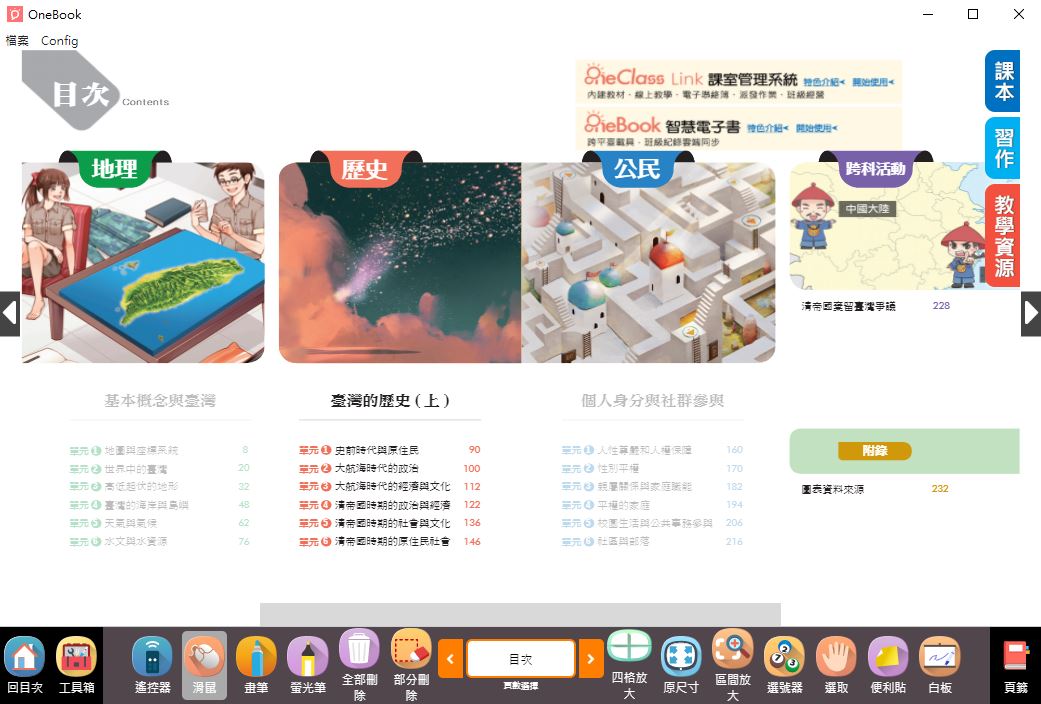Image resolution: width=1041 pixels, height=704 pixels.
Task: Open civics unit 平權的家庭
Action: point(652,505)
